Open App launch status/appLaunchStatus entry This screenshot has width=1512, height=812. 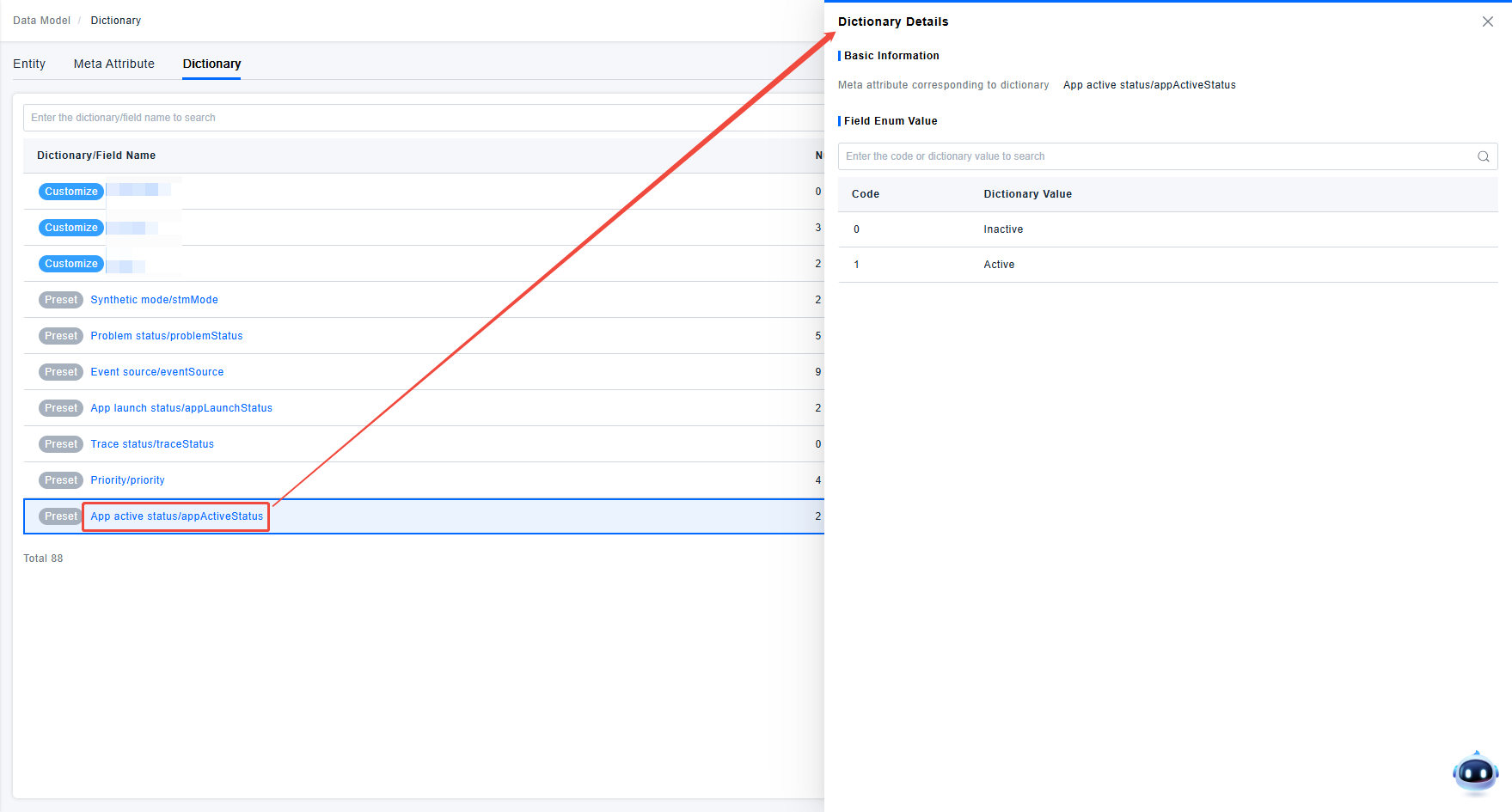(x=181, y=408)
